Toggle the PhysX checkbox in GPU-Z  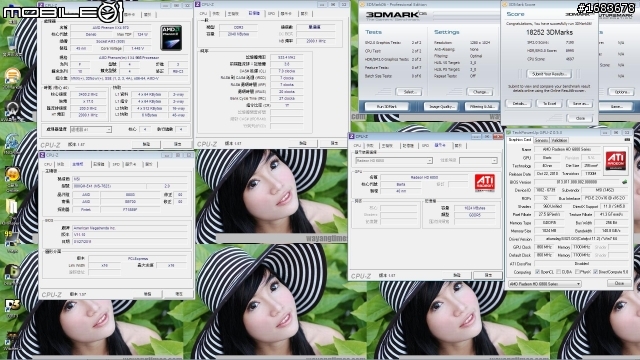click(x=577, y=272)
